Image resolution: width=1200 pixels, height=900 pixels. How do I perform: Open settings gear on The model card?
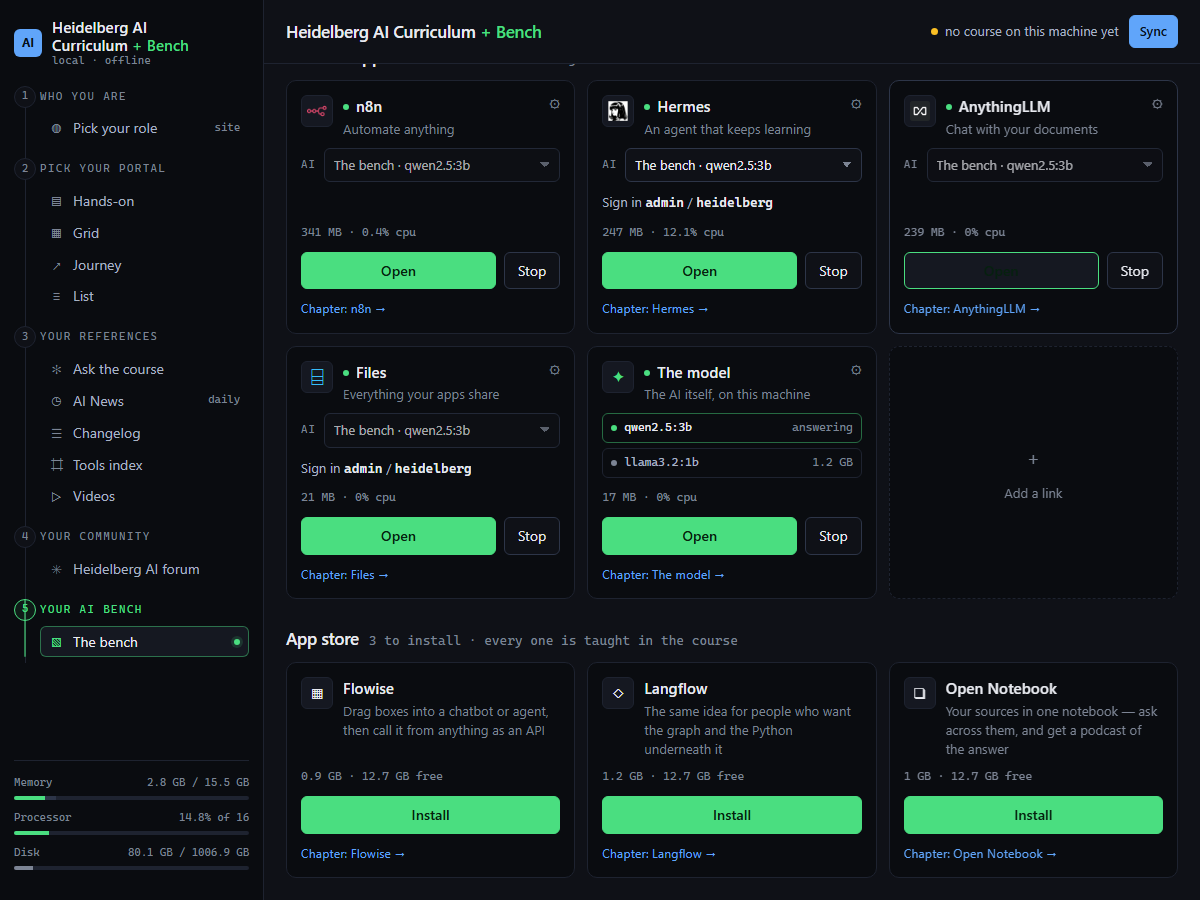coord(856,370)
